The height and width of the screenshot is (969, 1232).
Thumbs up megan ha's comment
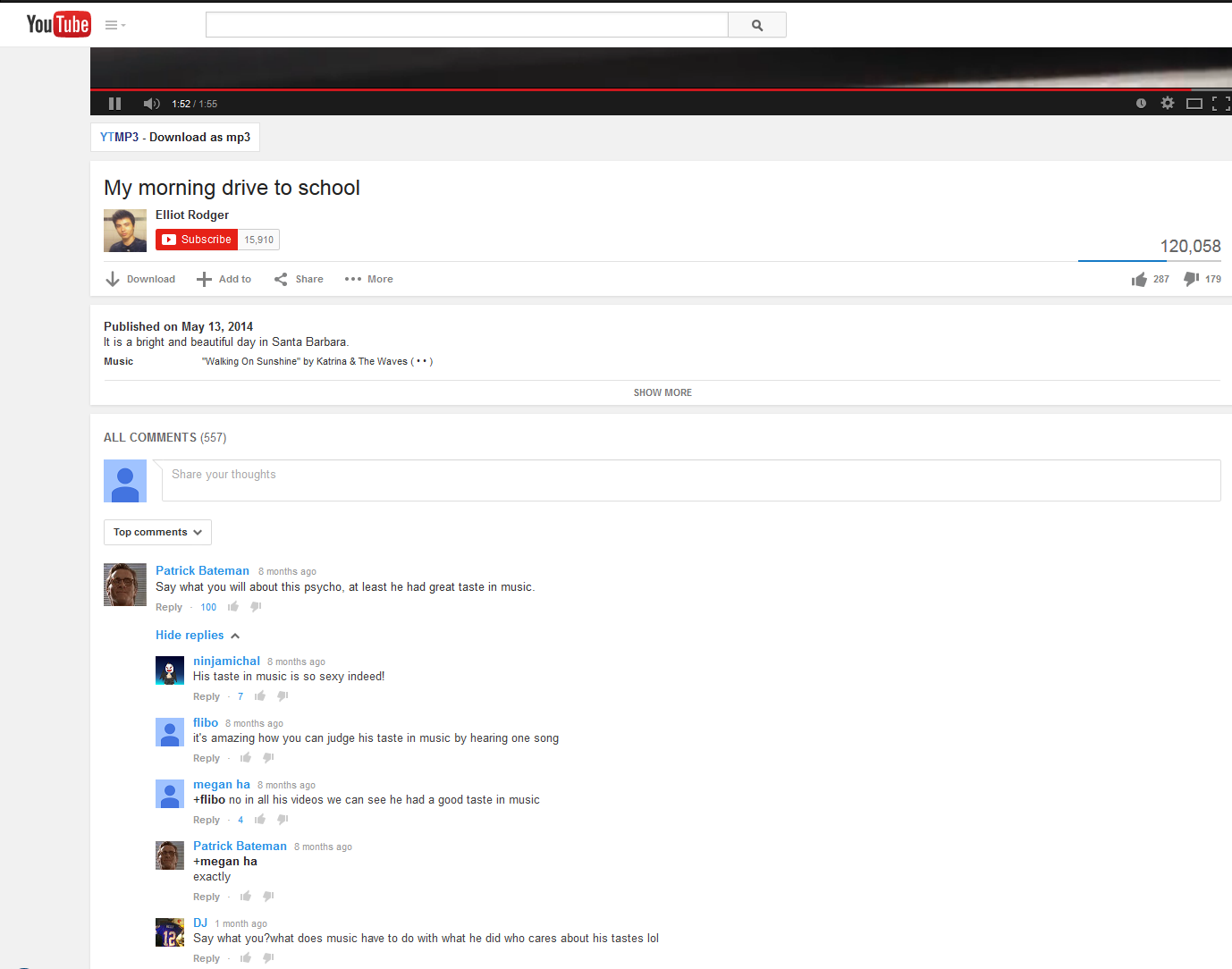click(x=260, y=820)
